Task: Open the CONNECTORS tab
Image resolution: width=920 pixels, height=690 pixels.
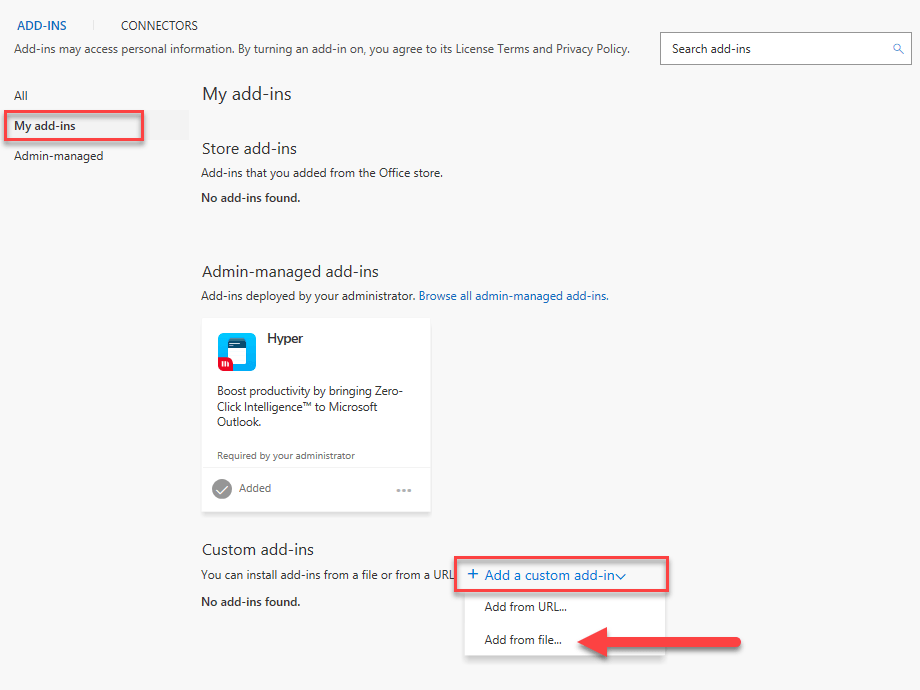Action: 159,26
